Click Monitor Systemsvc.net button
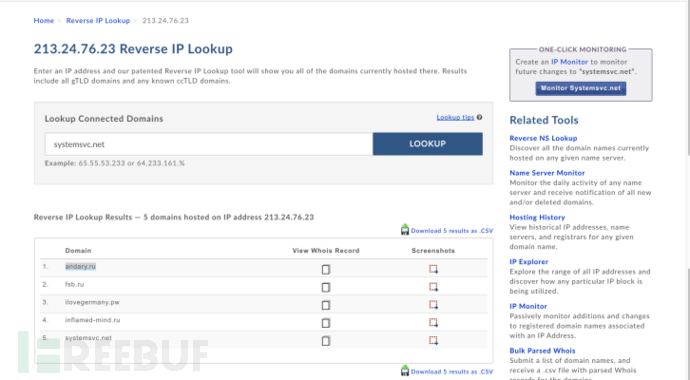Screen dimensions: 690x380 (x=580, y=88)
